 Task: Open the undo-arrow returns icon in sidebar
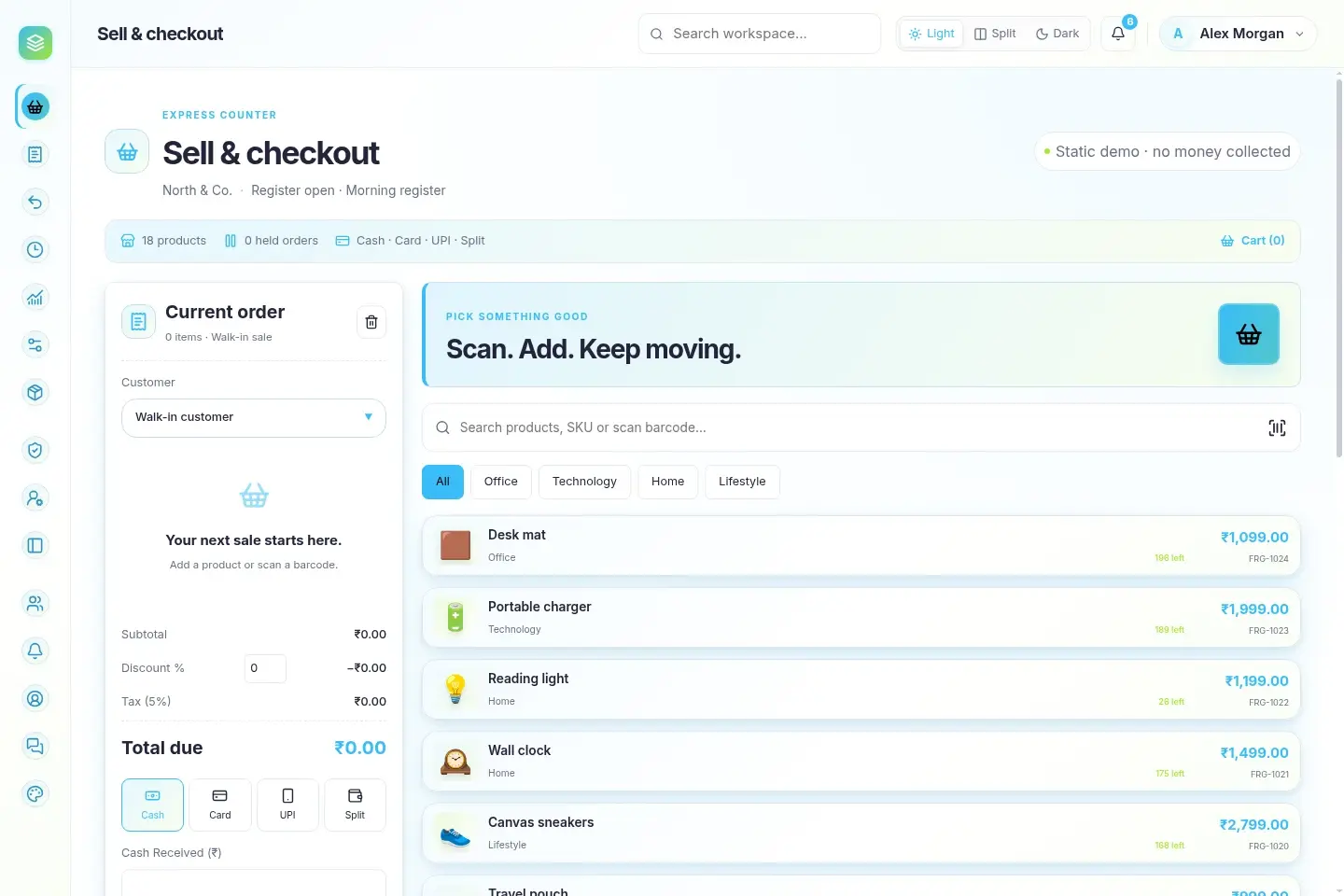[35, 202]
